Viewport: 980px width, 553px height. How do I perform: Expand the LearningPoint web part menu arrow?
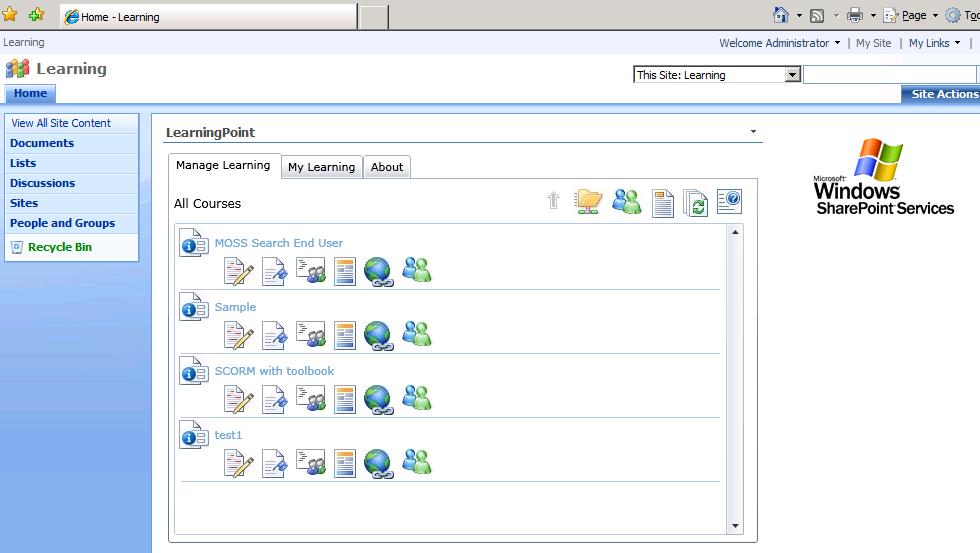[x=753, y=132]
